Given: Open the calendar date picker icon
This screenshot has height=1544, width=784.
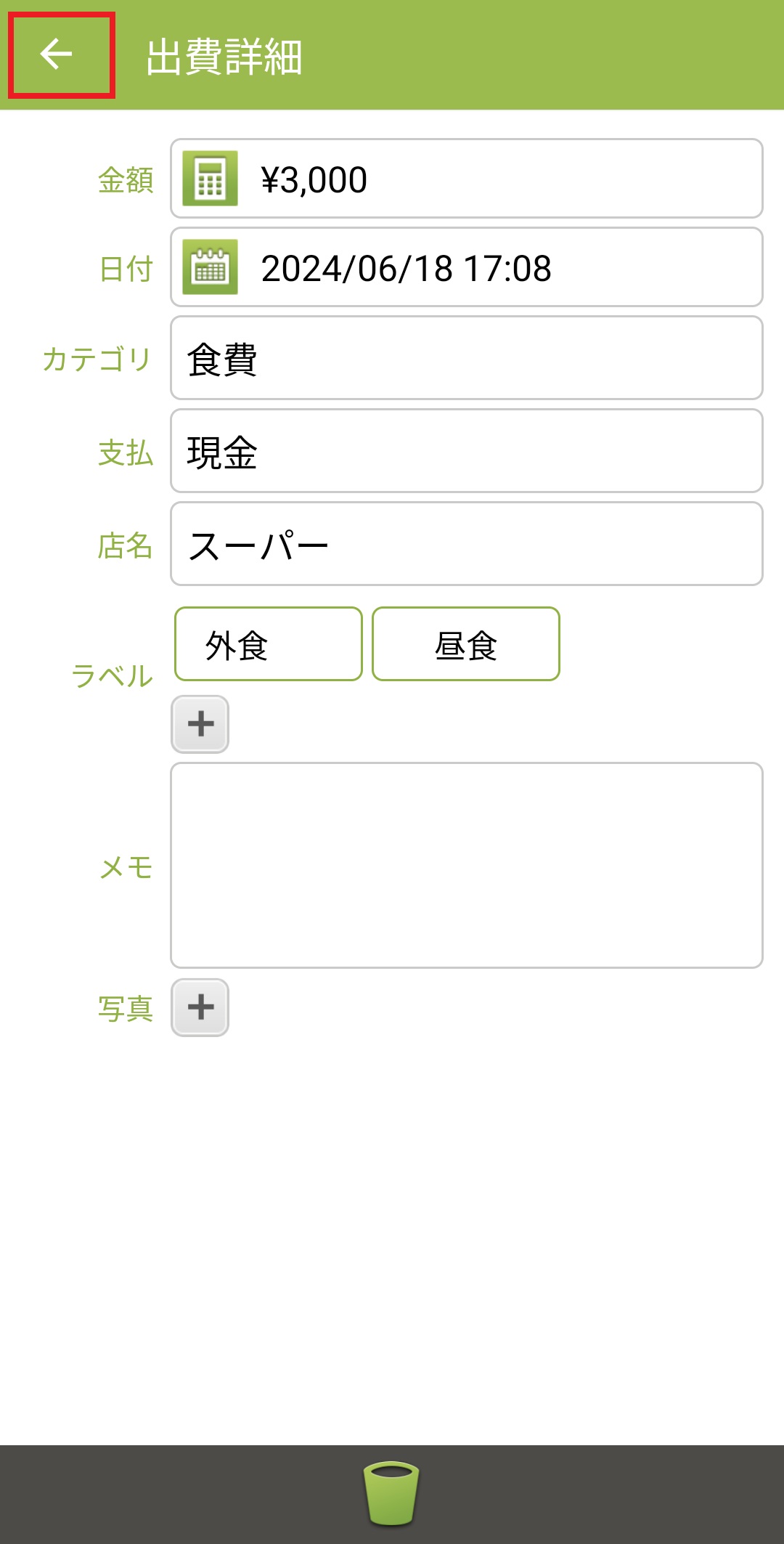Looking at the screenshot, I should click(210, 267).
